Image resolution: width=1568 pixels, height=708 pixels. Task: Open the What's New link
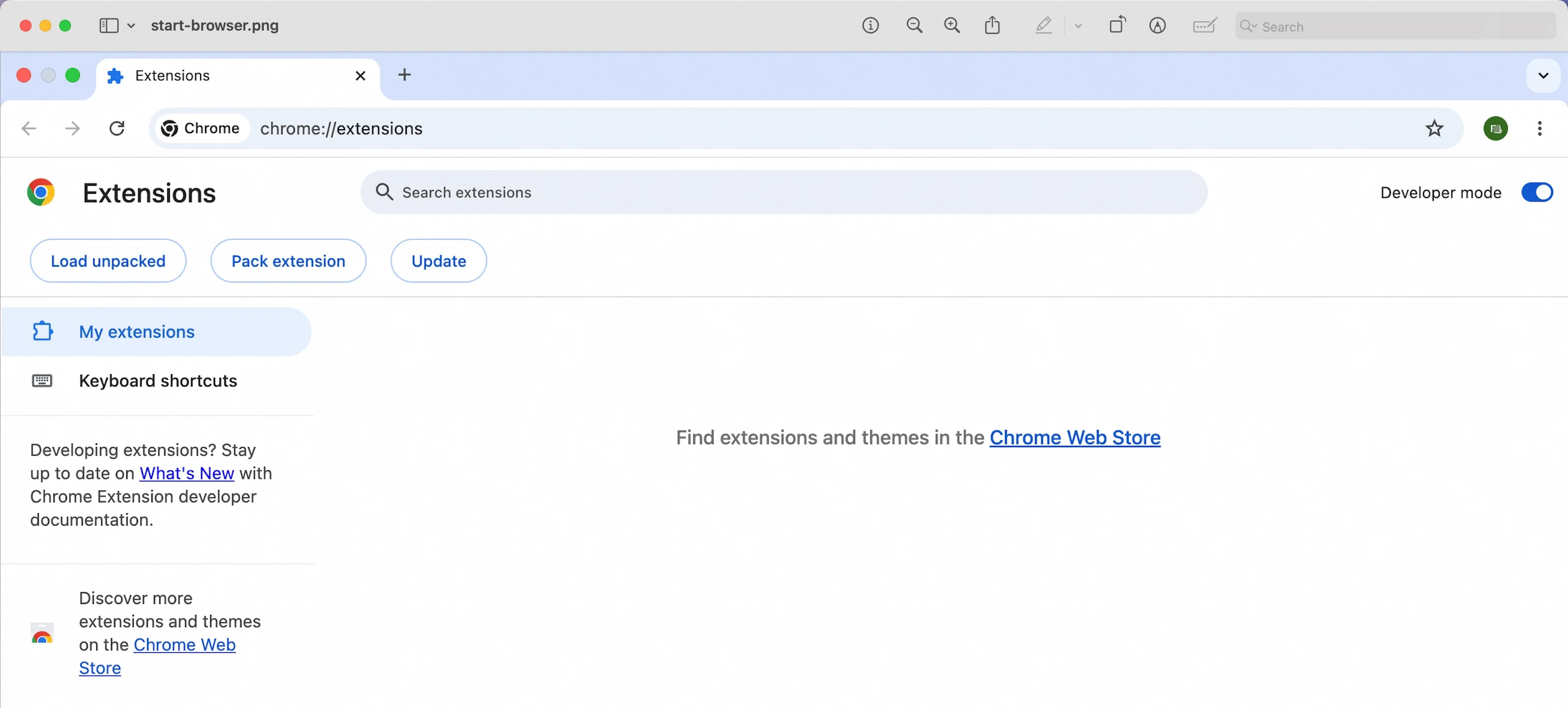click(187, 473)
